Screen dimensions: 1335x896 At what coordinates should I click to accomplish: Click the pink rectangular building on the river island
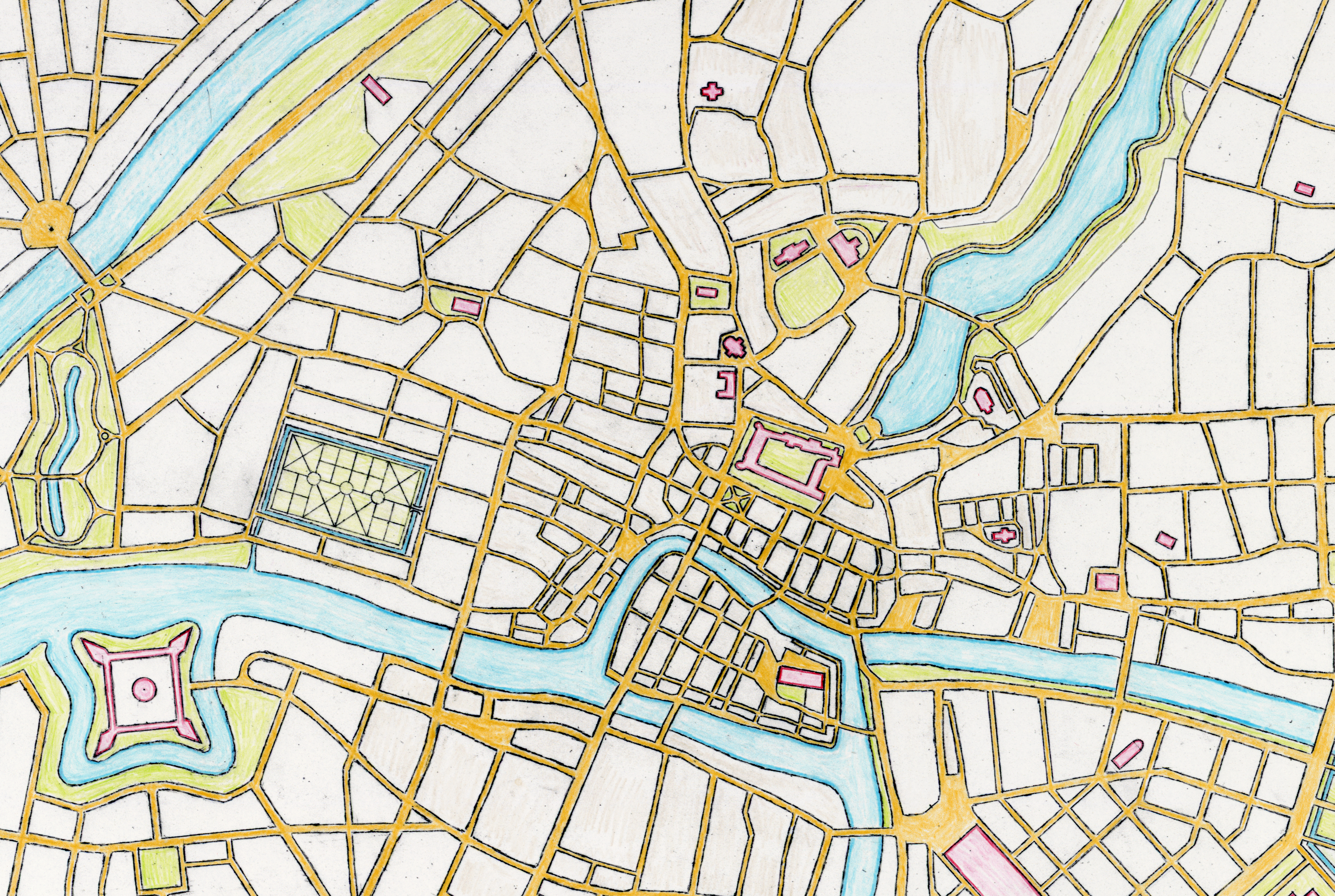pyautogui.click(x=802, y=678)
